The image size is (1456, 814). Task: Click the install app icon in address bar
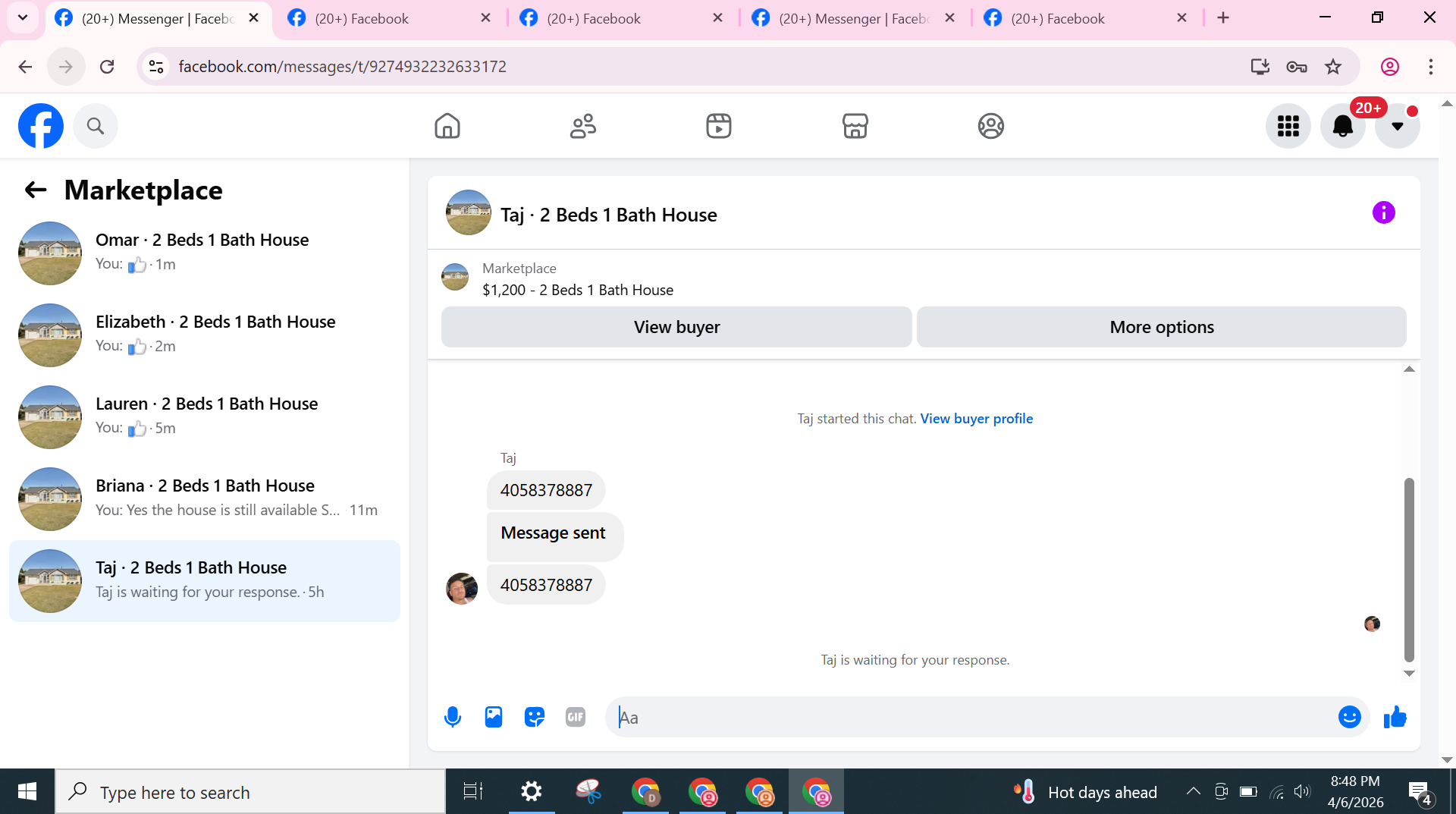(1260, 67)
